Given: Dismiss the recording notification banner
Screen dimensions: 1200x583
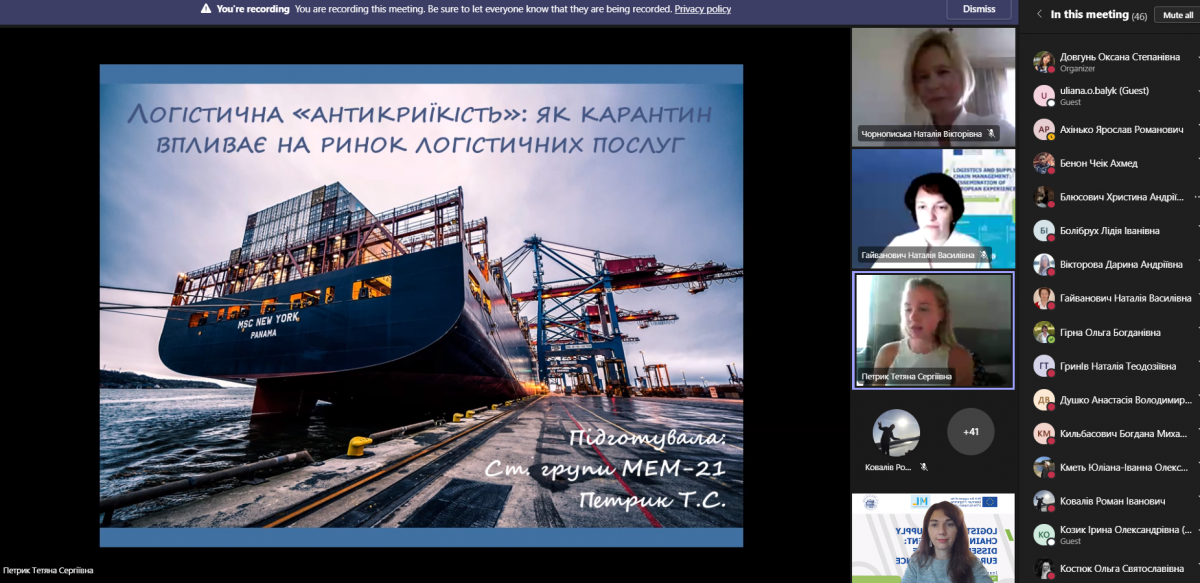Looking at the screenshot, I should 979,9.
